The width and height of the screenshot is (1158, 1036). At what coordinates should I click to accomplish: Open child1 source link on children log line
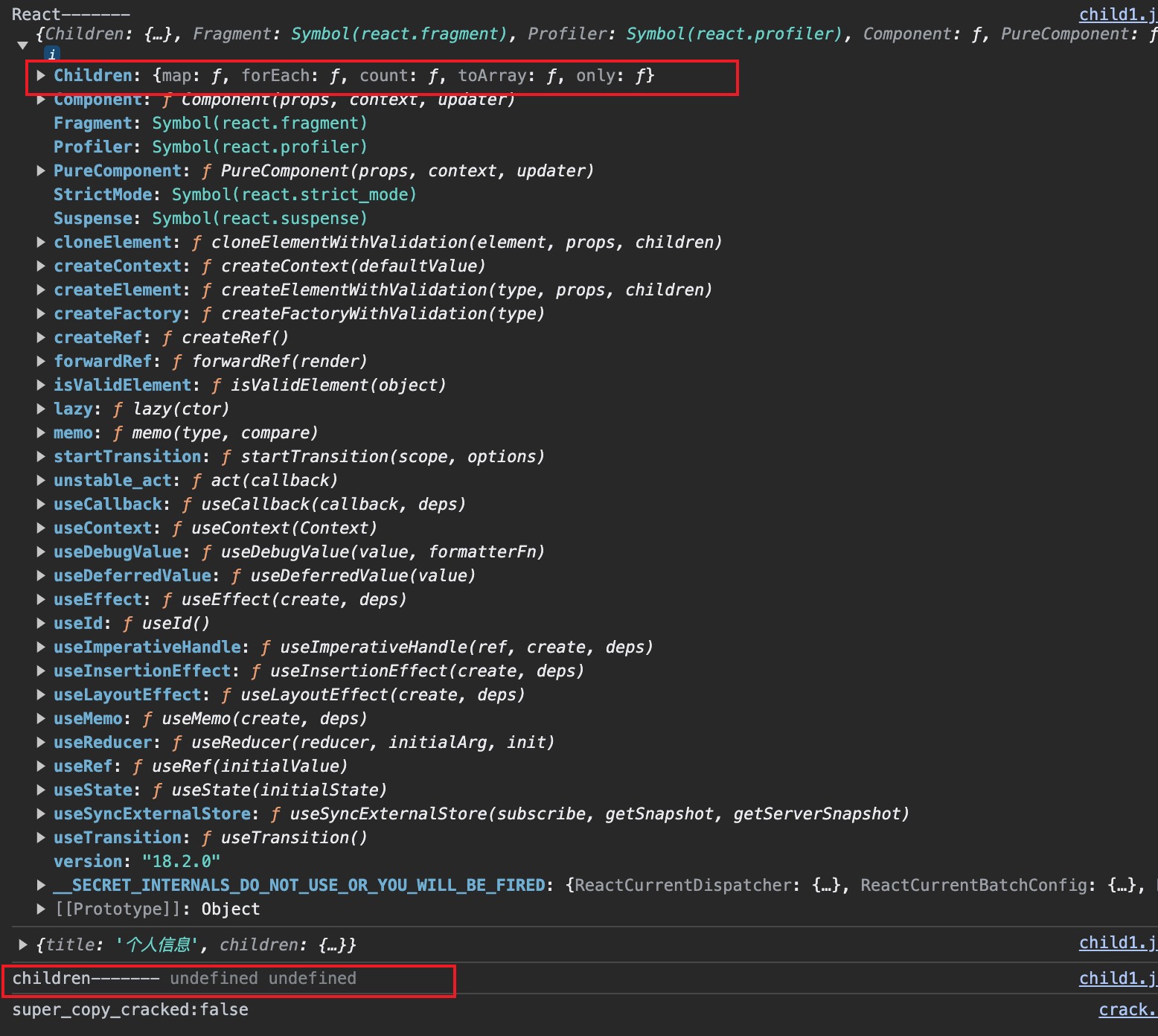1118,979
